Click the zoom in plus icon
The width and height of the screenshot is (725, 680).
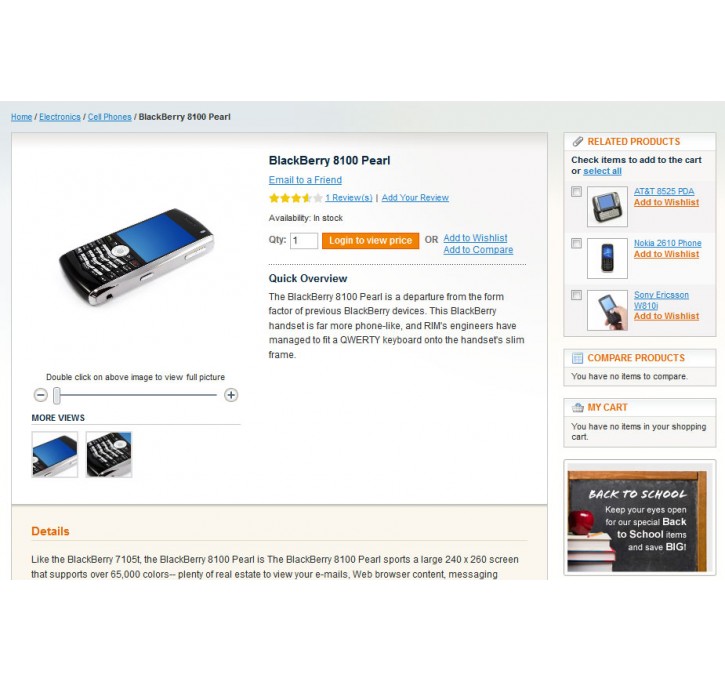click(x=231, y=395)
